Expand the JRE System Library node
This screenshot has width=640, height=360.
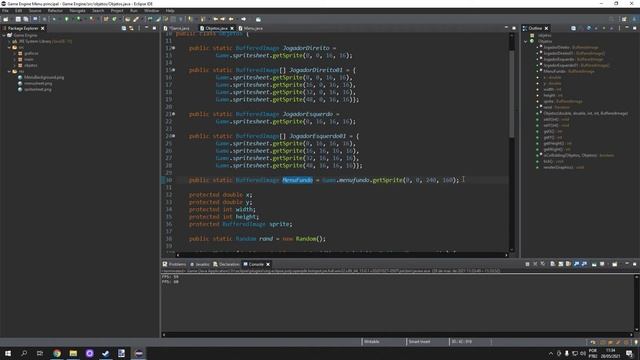coord(9,41)
